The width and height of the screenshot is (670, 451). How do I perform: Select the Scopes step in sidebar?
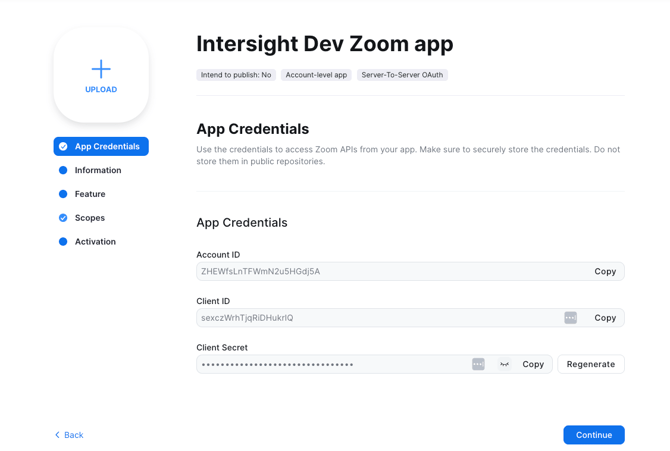[90, 218]
